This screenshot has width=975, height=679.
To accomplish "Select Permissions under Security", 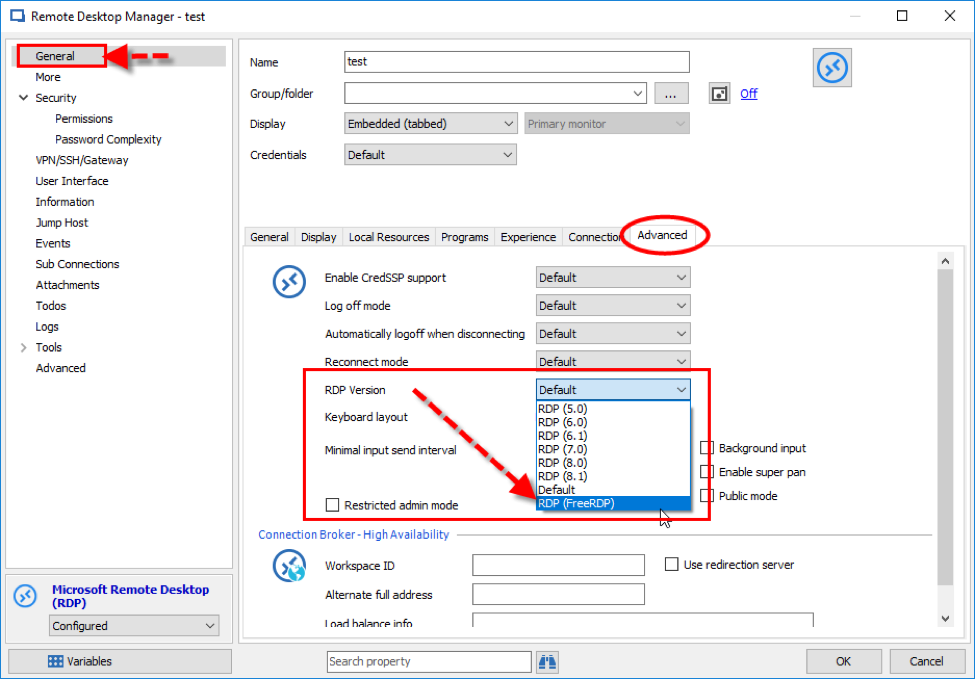I will click(x=84, y=119).
